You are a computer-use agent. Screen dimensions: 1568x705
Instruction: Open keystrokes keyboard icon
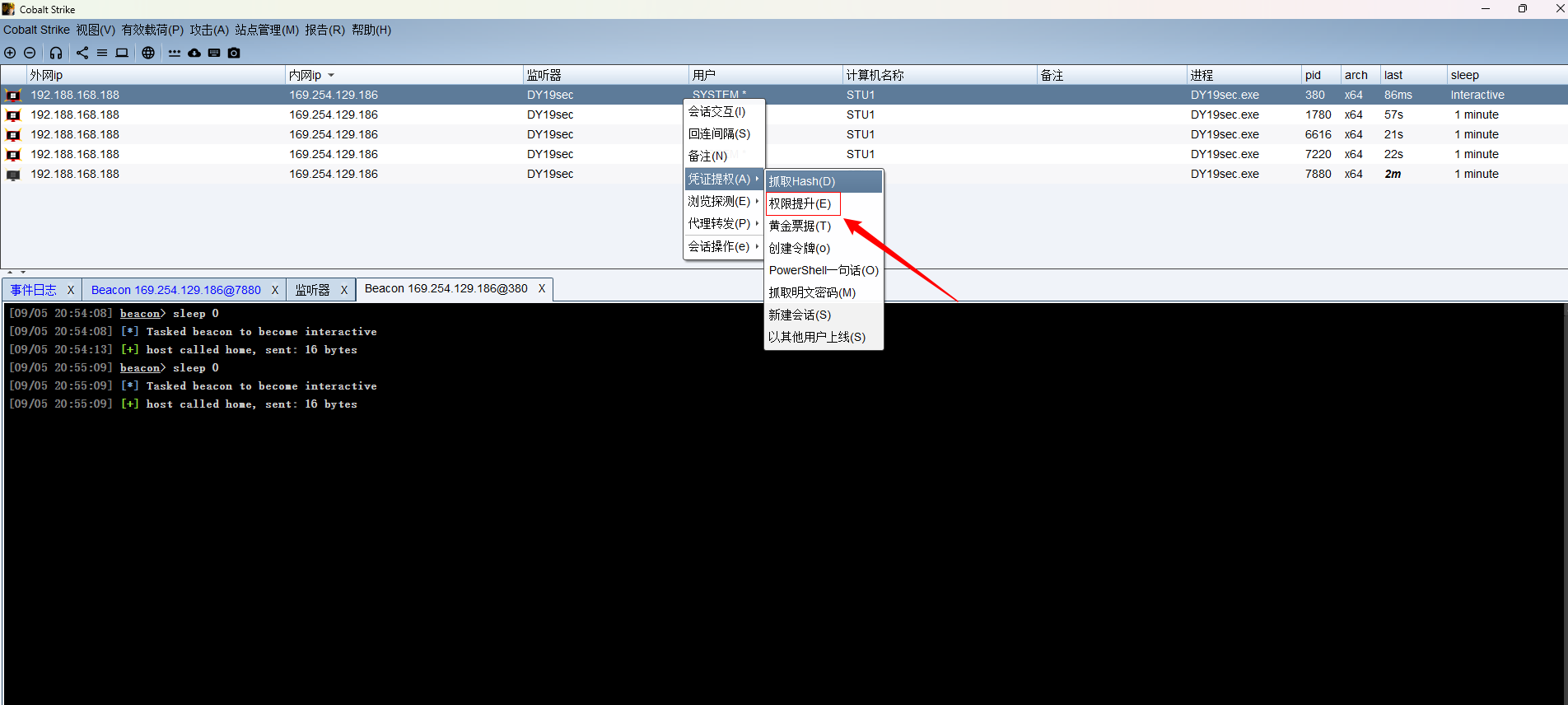(214, 53)
